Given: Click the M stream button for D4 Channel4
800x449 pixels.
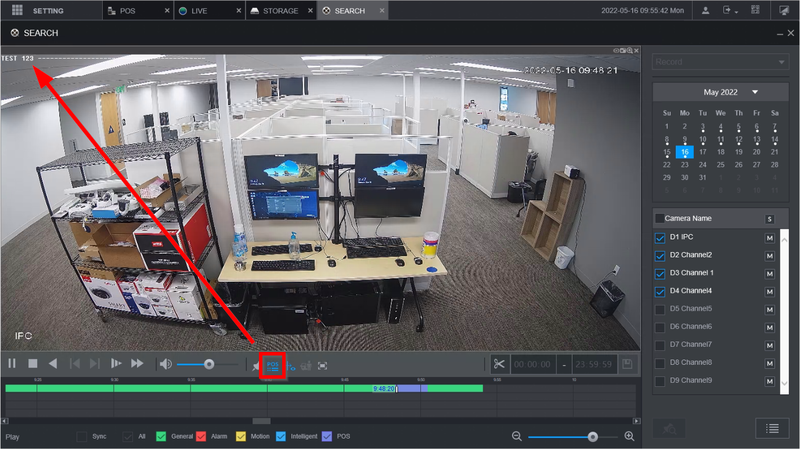Looking at the screenshot, I should [770, 291].
